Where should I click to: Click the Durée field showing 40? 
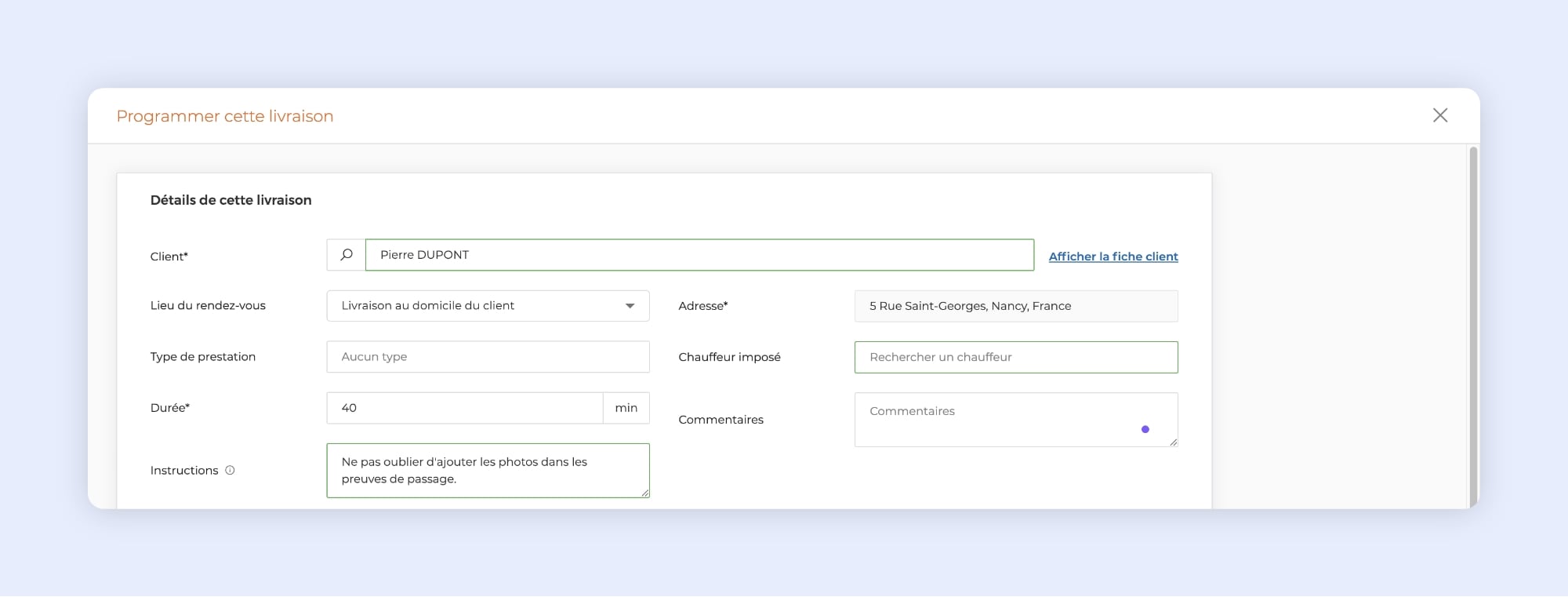464,408
